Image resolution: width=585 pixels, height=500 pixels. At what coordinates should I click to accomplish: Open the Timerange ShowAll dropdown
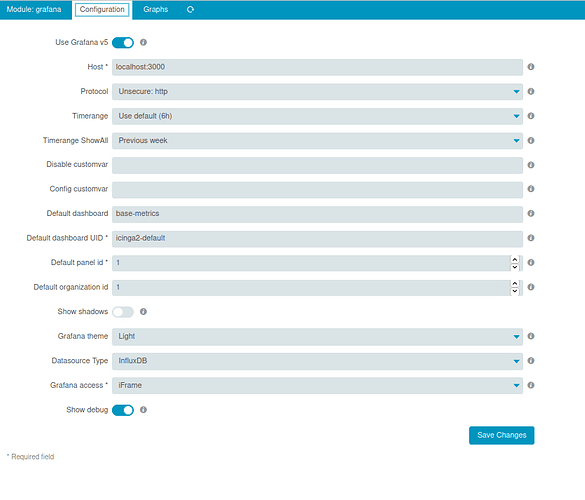coord(317,141)
